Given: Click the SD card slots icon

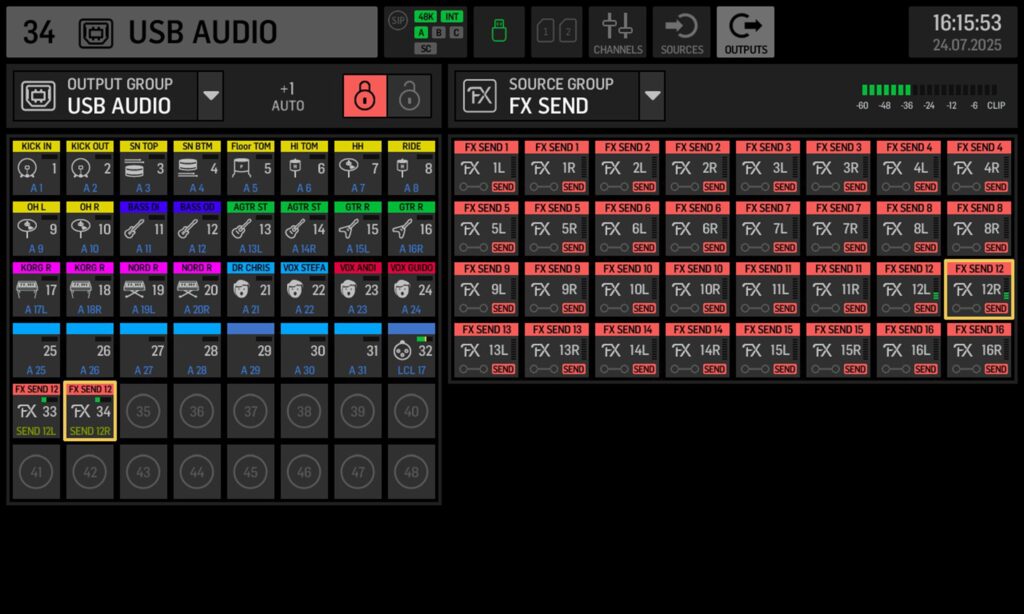Looking at the screenshot, I should (557, 32).
